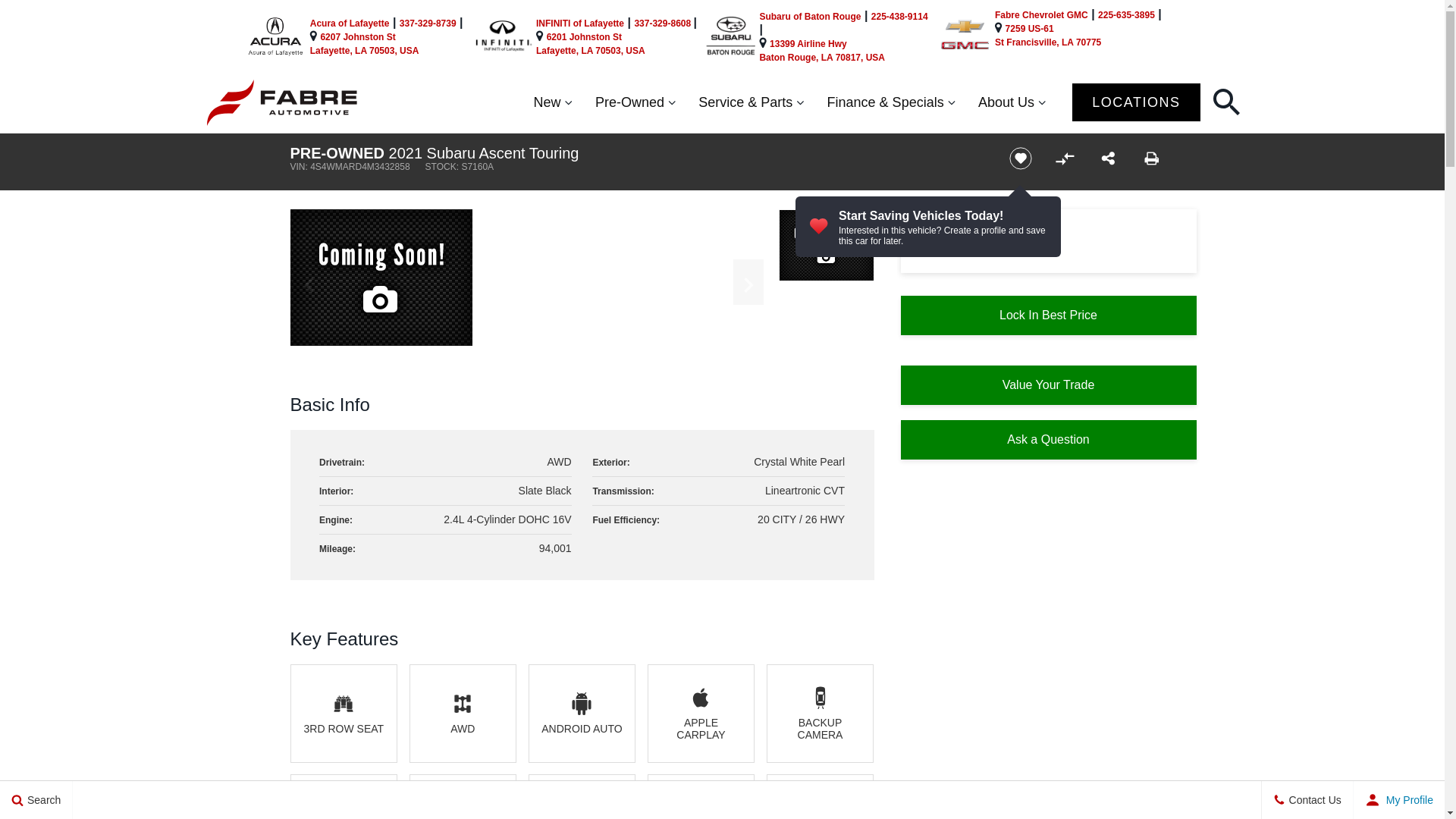This screenshot has height=819, width=1456.
Task: Expand the Pre-Owned menu
Action: click(635, 102)
